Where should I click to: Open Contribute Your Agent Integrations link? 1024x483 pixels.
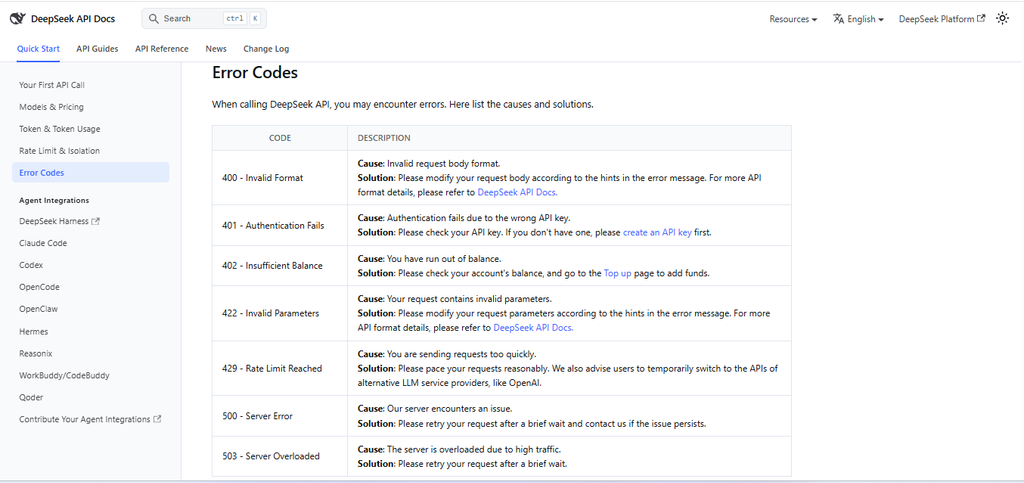click(90, 419)
